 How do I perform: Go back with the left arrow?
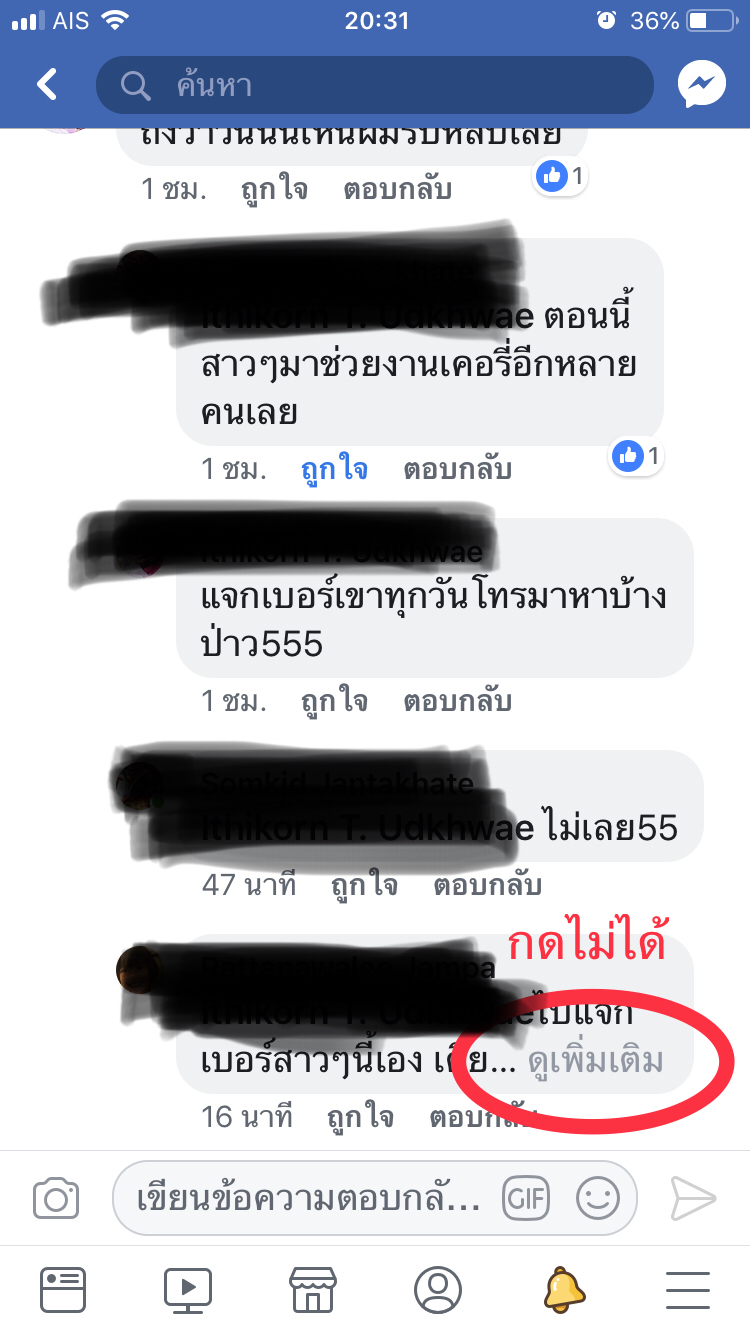[x=47, y=85]
